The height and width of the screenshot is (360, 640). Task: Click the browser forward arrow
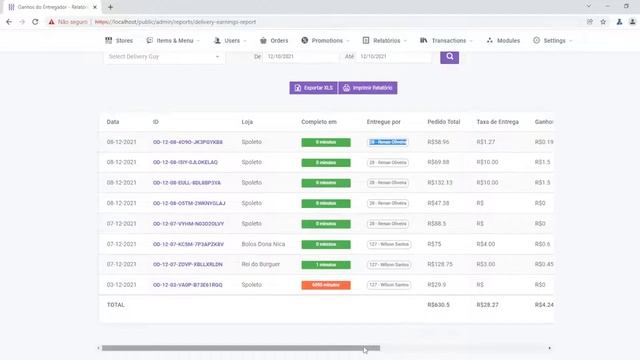click(22, 22)
